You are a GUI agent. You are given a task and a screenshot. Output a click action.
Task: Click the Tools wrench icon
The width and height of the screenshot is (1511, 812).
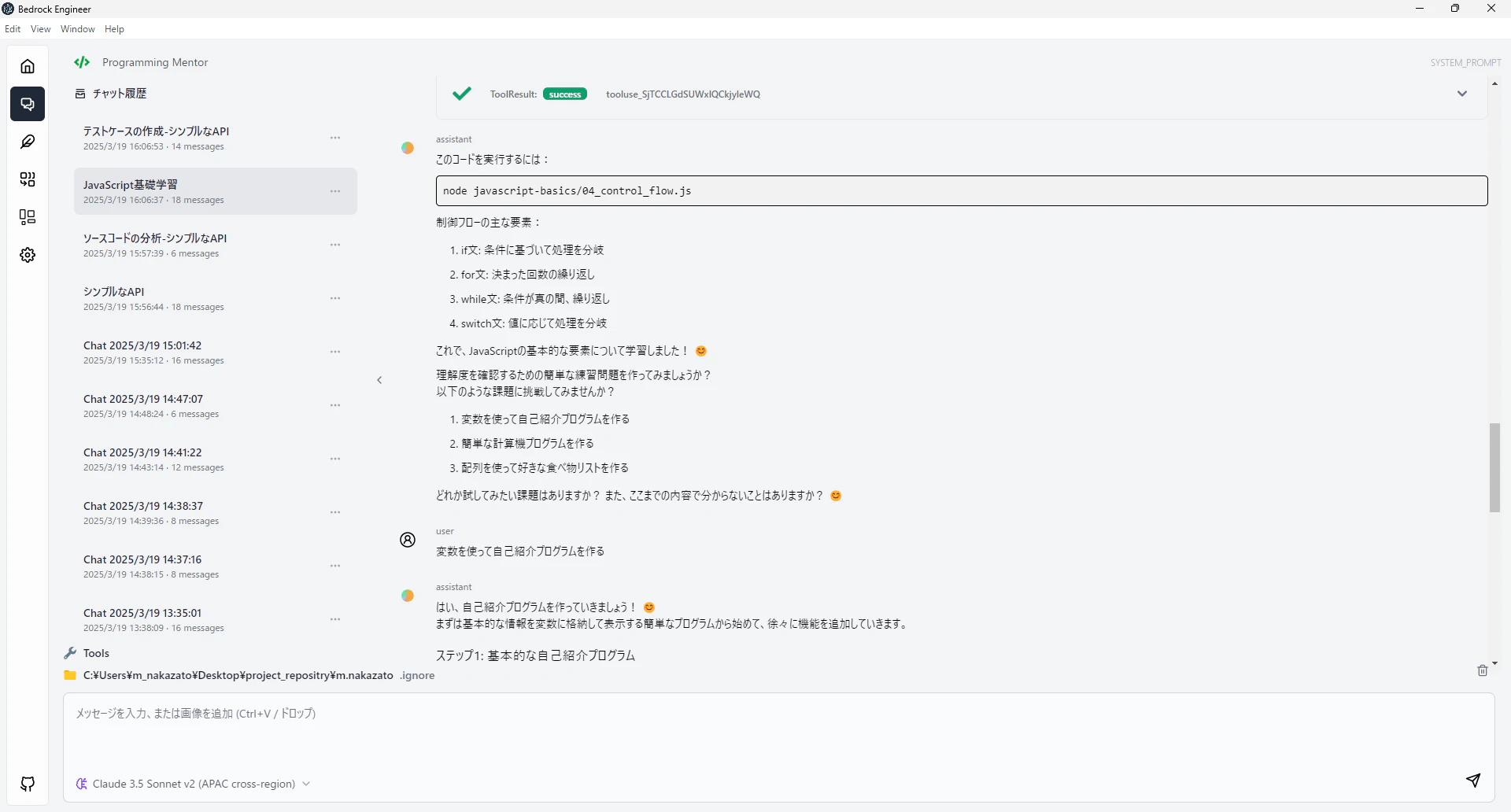pyautogui.click(x=70, y=653)
